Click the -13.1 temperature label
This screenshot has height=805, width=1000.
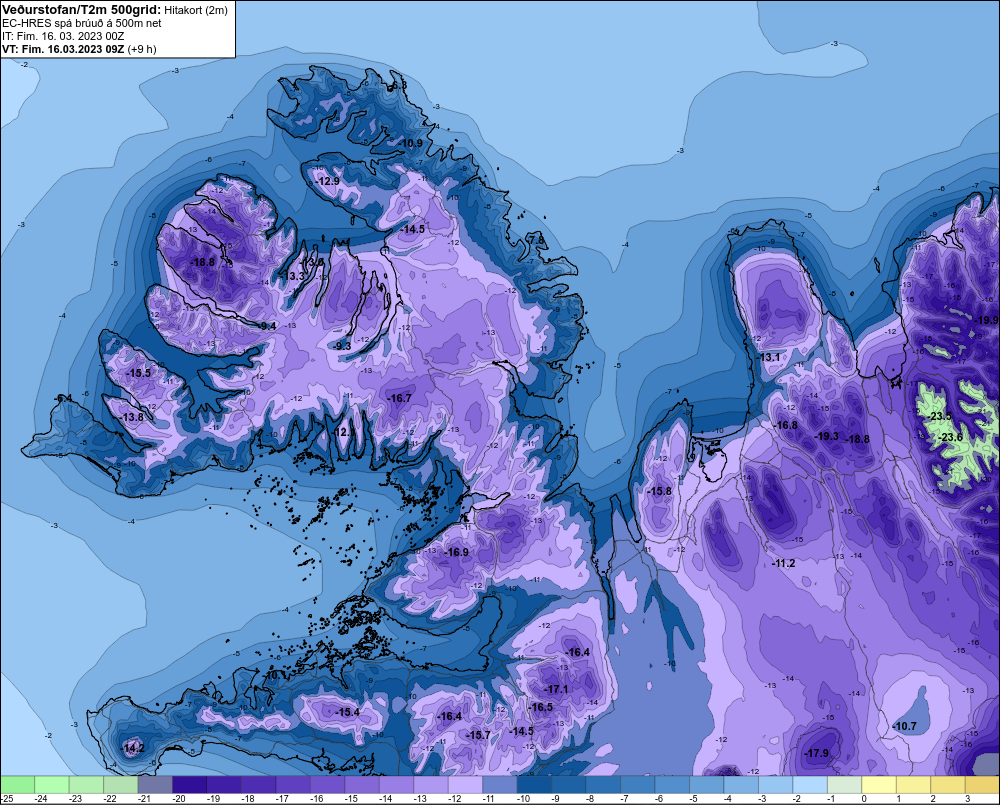point(768,357)
